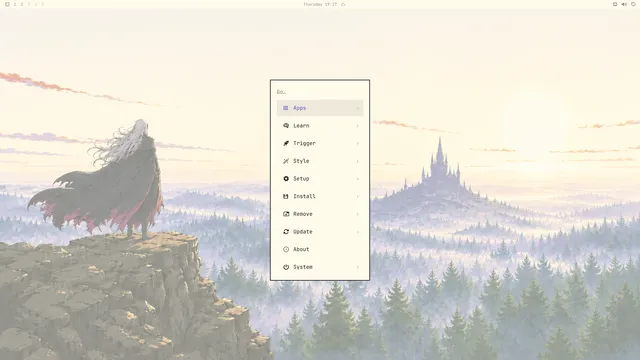
Task: Expand the Learn submenu chevron
Action: click(358, 126)
